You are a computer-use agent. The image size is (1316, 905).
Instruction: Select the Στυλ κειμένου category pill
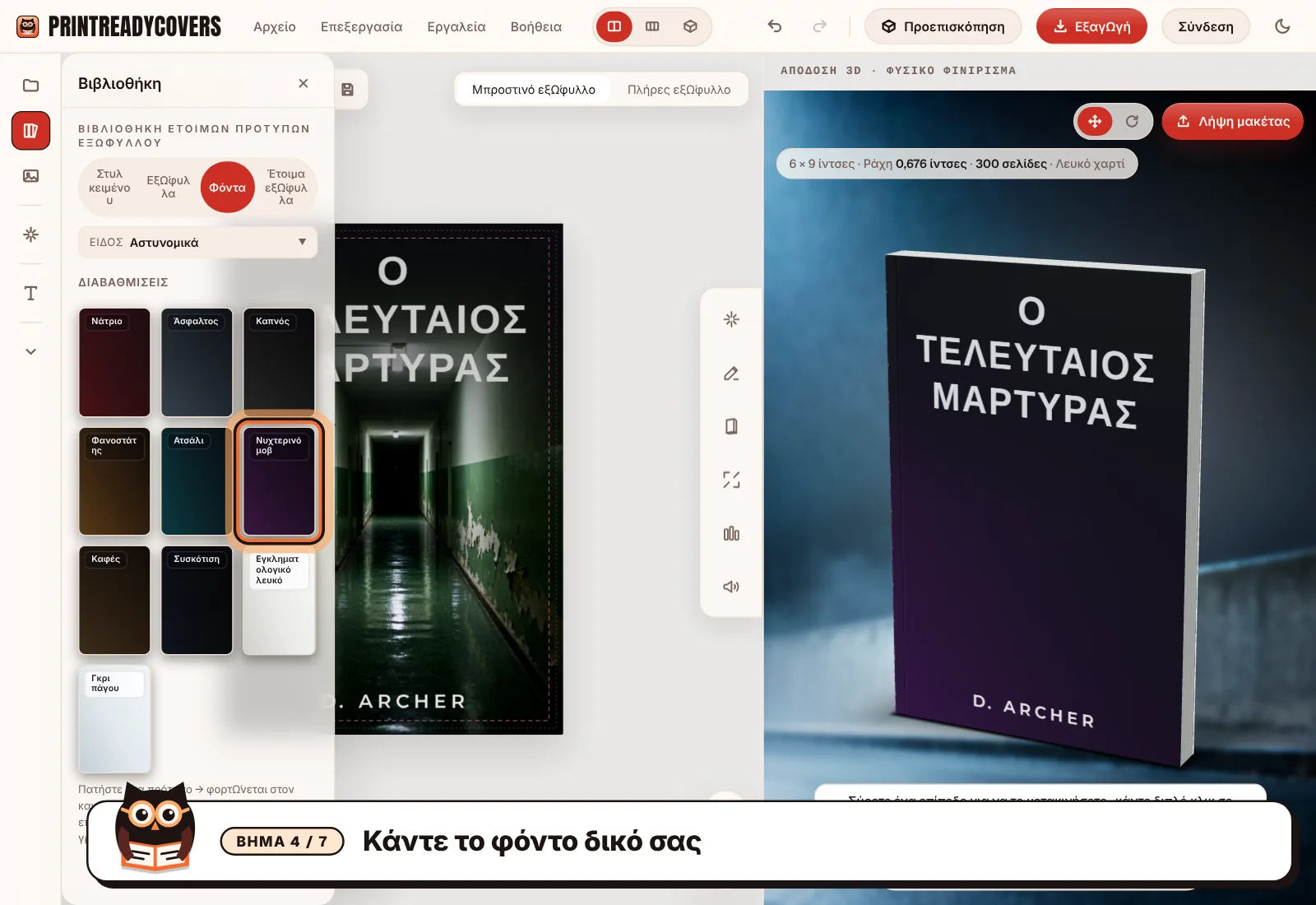click(x=109, y=187)
